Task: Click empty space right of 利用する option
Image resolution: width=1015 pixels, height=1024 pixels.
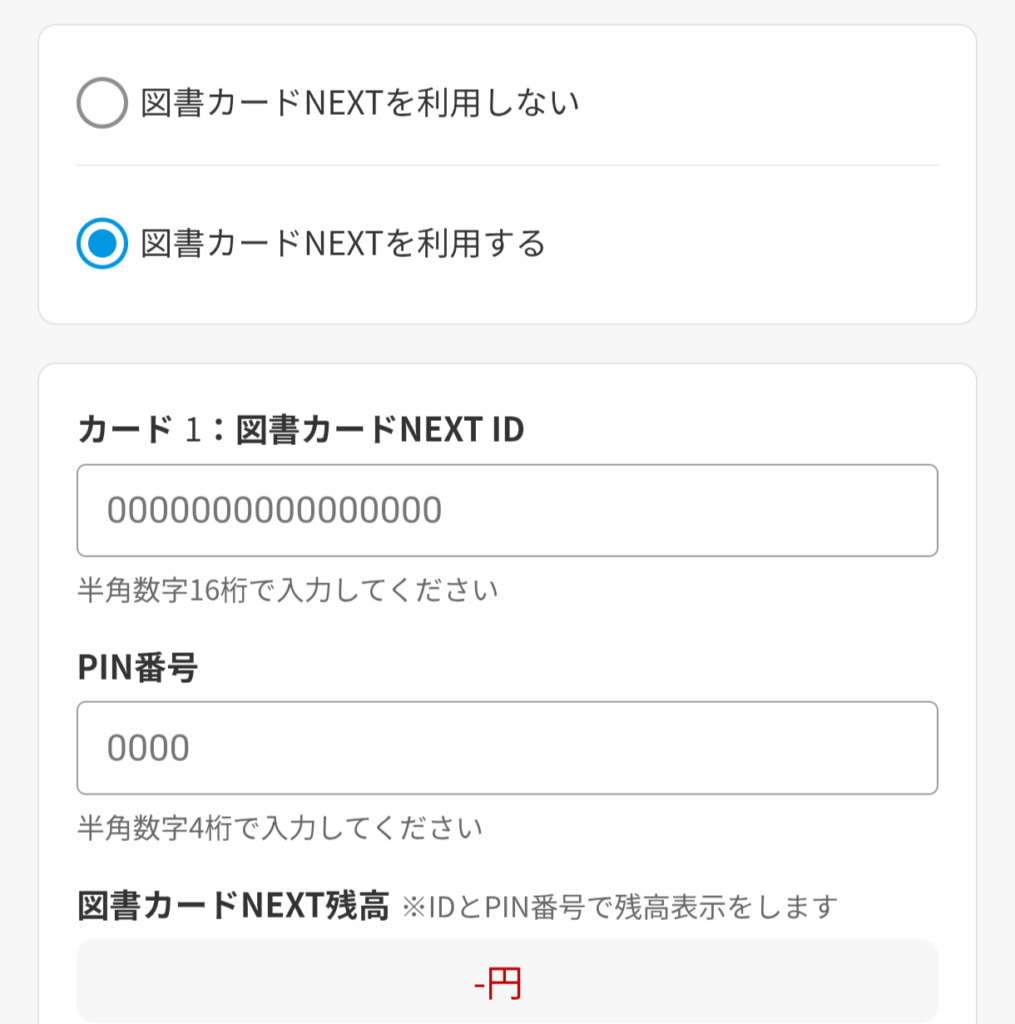Action: pos(760,243)
